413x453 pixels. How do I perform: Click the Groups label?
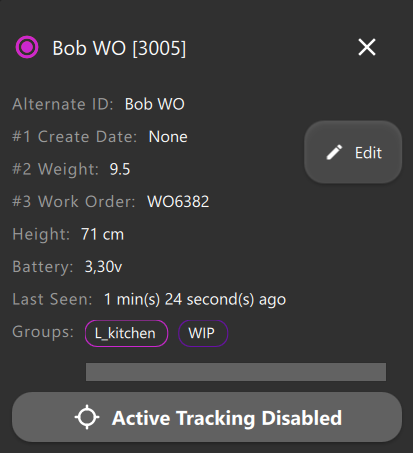tap(43, 332)
